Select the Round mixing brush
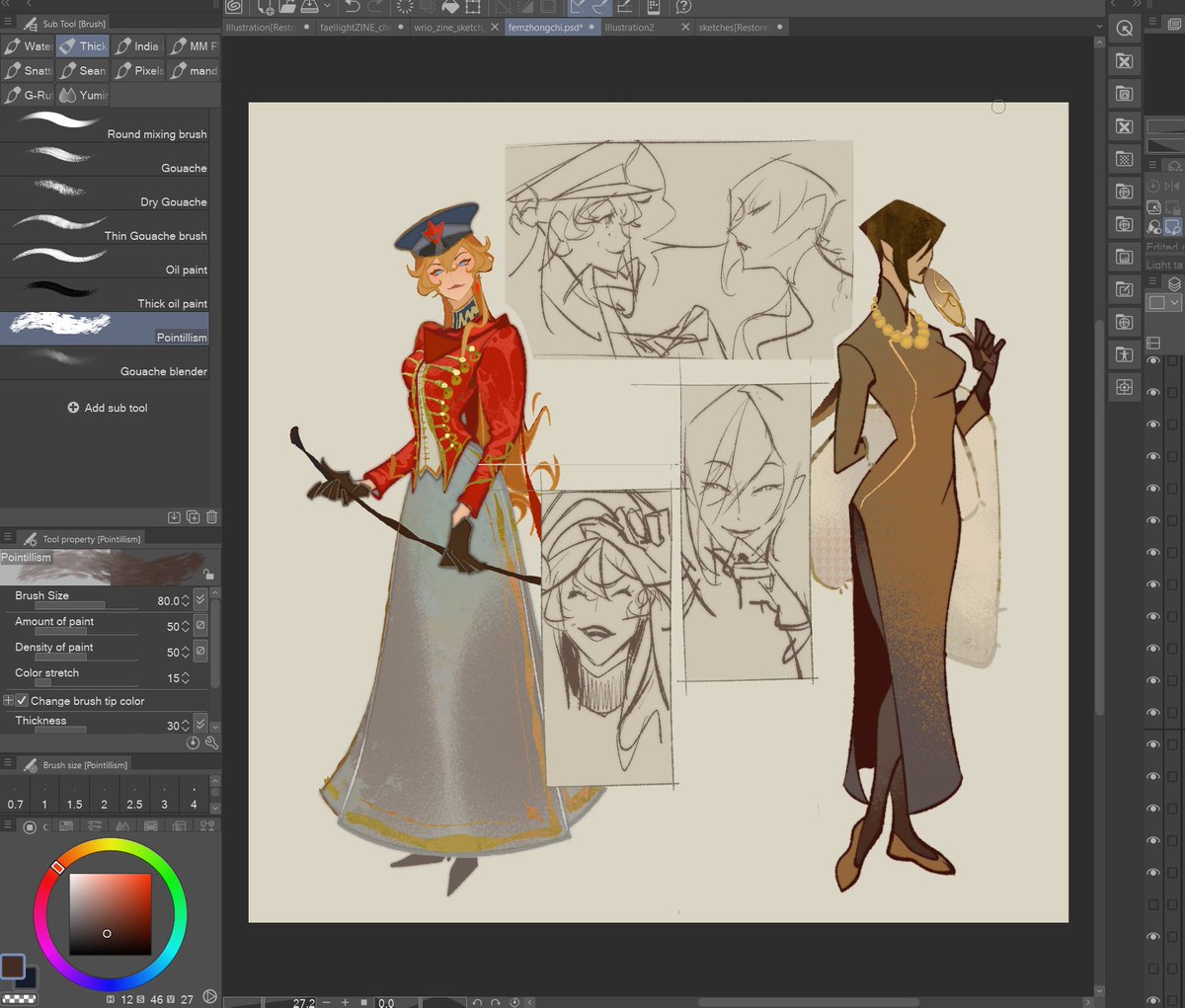The image size is (1185, 1008). tap(105, 126)
